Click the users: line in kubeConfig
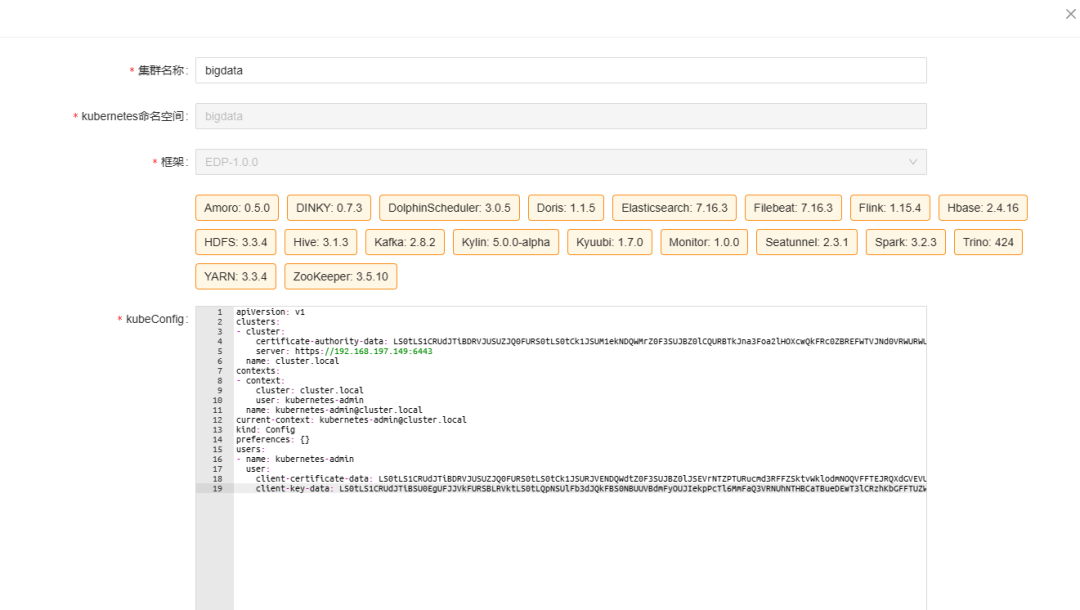1080x610 pixels. pos(251,449)
